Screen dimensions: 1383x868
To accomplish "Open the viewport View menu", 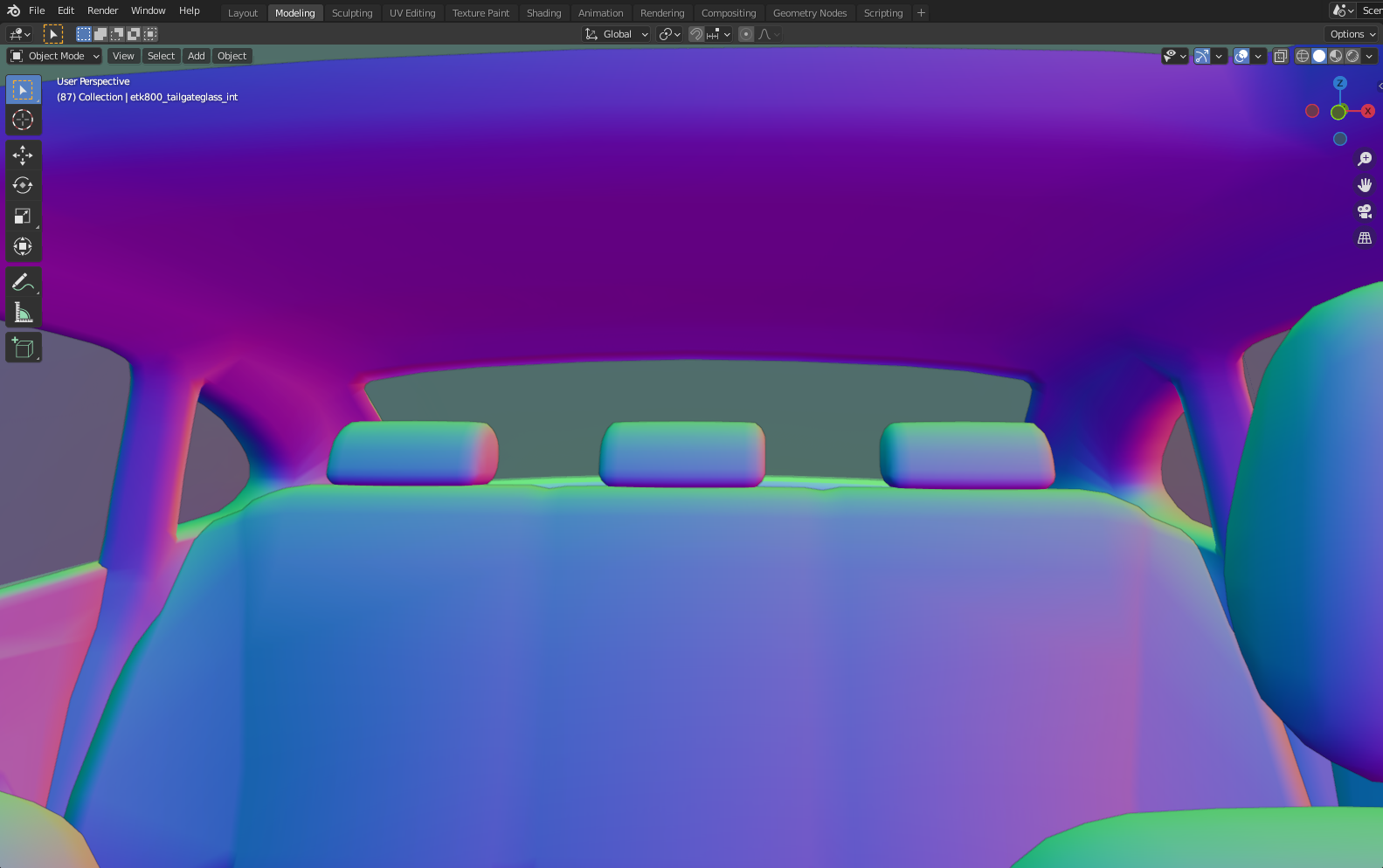I will 123,56.
